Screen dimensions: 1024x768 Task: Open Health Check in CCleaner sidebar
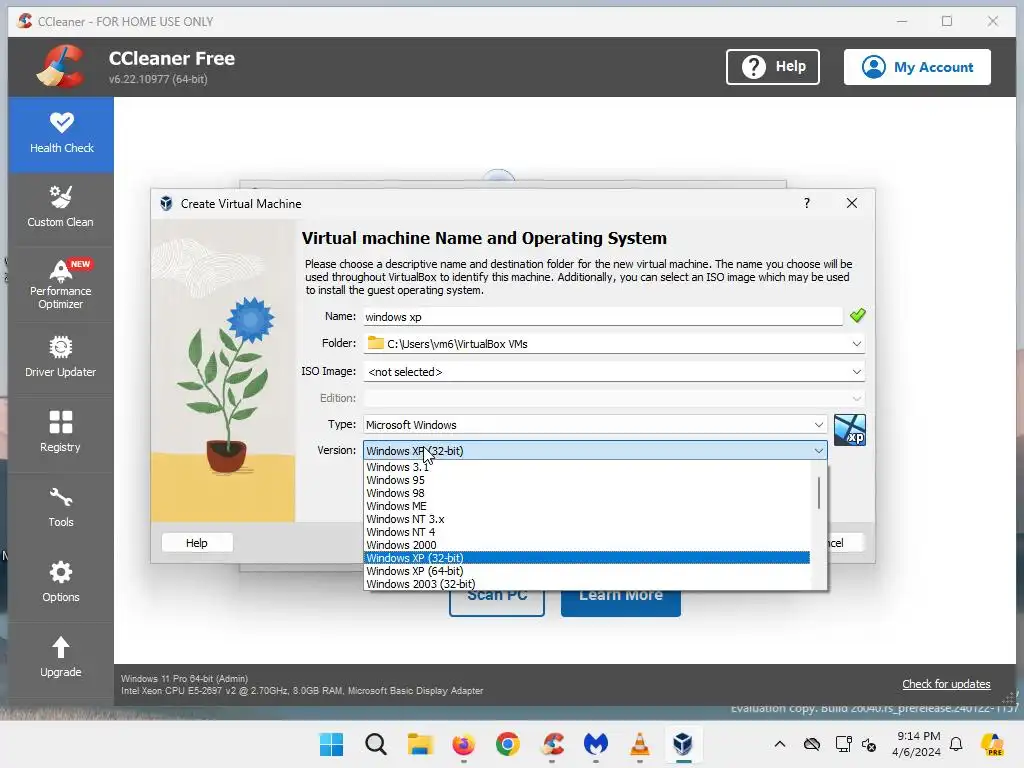(61, 134)
